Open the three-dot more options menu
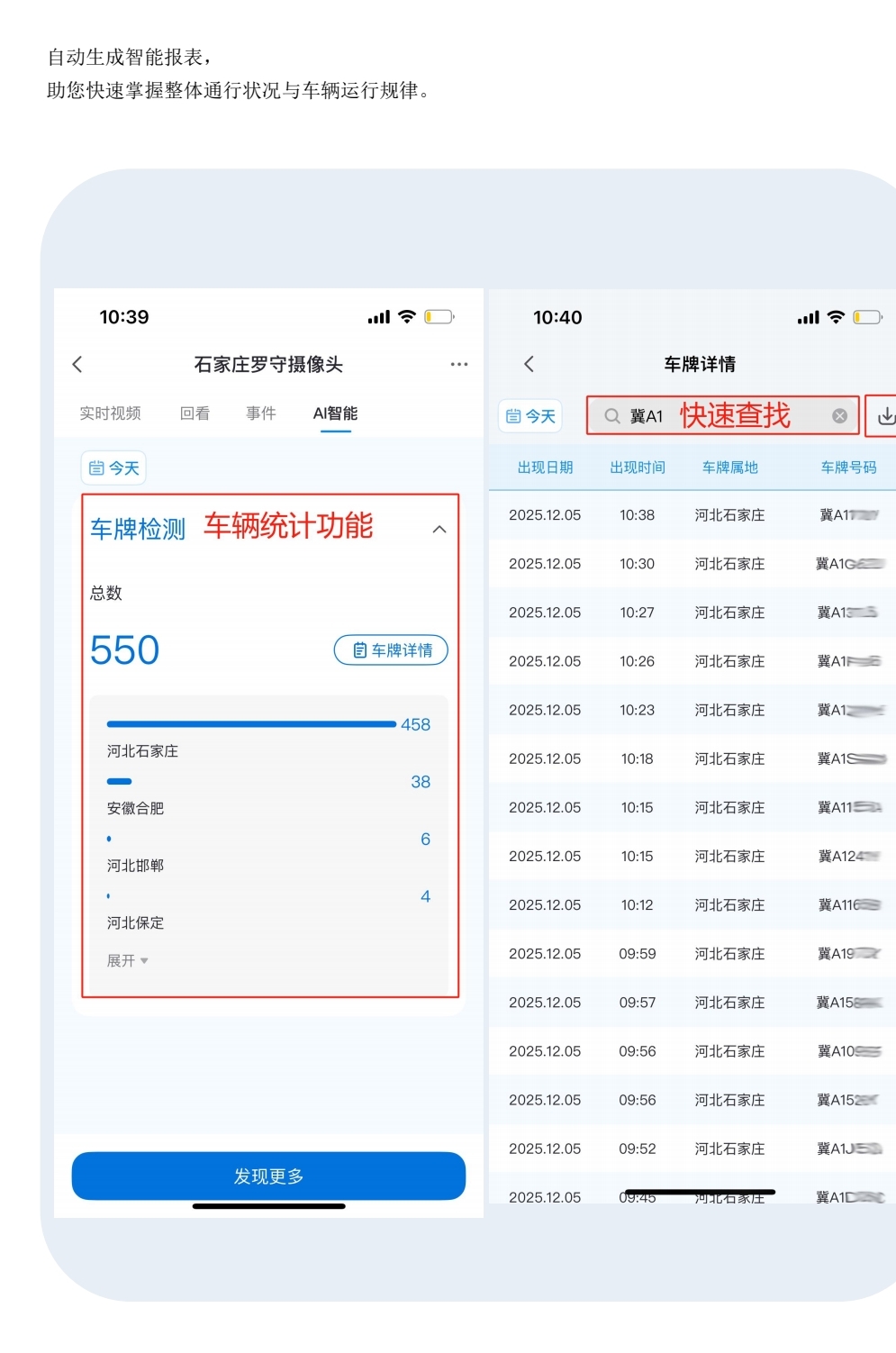 pyautogui.click(x=458, y=364)
